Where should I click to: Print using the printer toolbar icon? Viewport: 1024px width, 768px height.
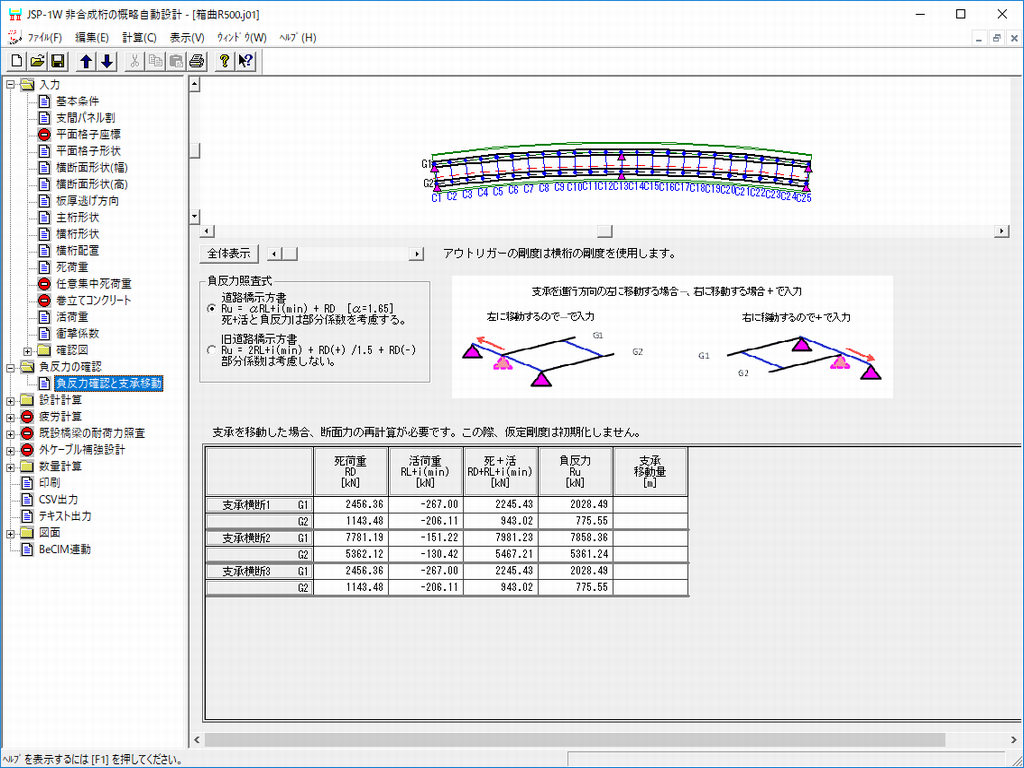(197, 61)
